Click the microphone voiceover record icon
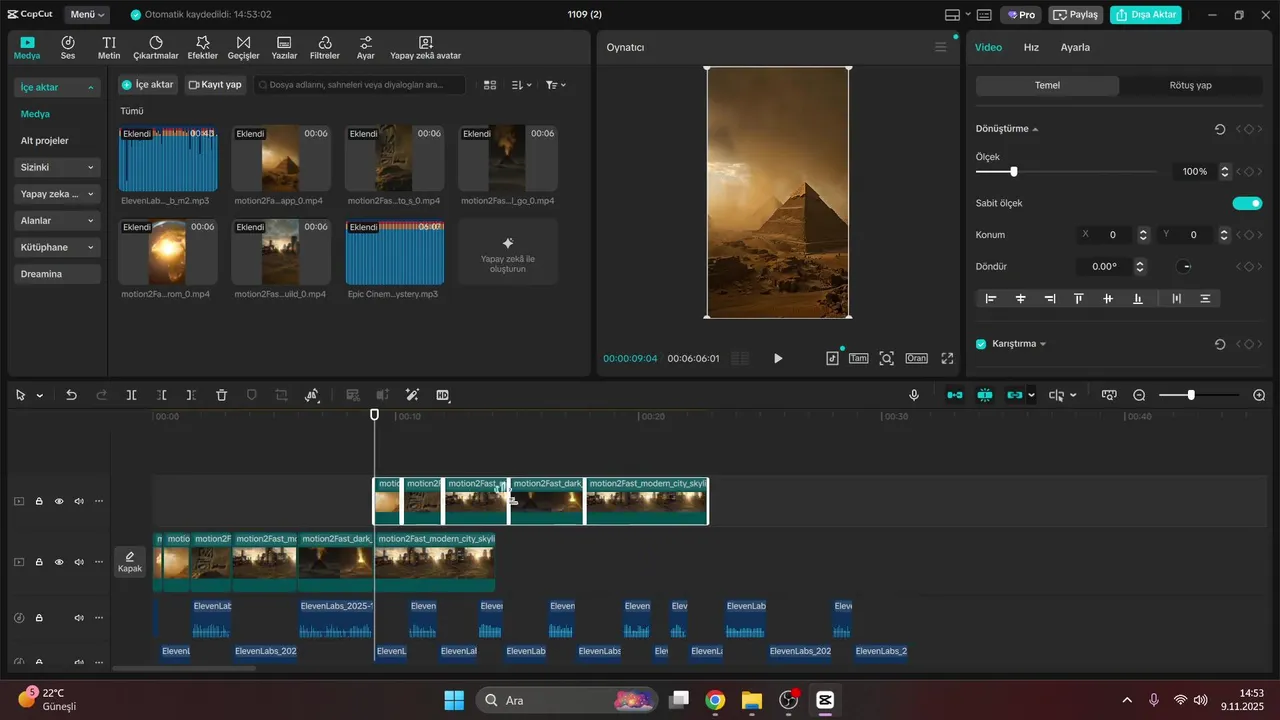 pyautogui.click(x=914, y=395)
